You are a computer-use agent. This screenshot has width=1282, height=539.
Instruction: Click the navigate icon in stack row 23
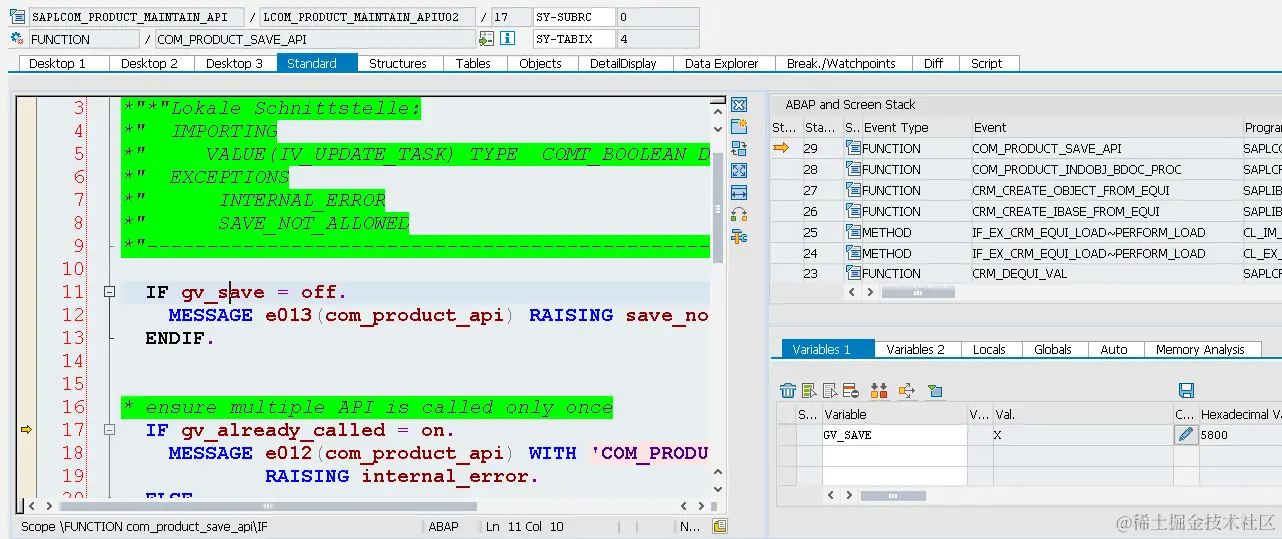(x=853, y=273)
